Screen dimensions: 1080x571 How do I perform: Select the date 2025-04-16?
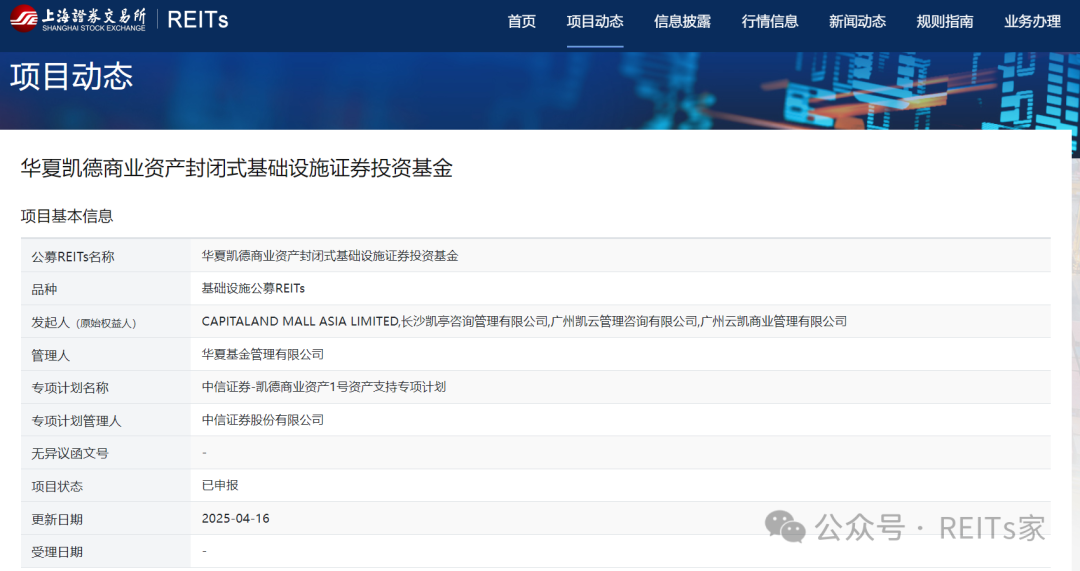click(236, 519)
